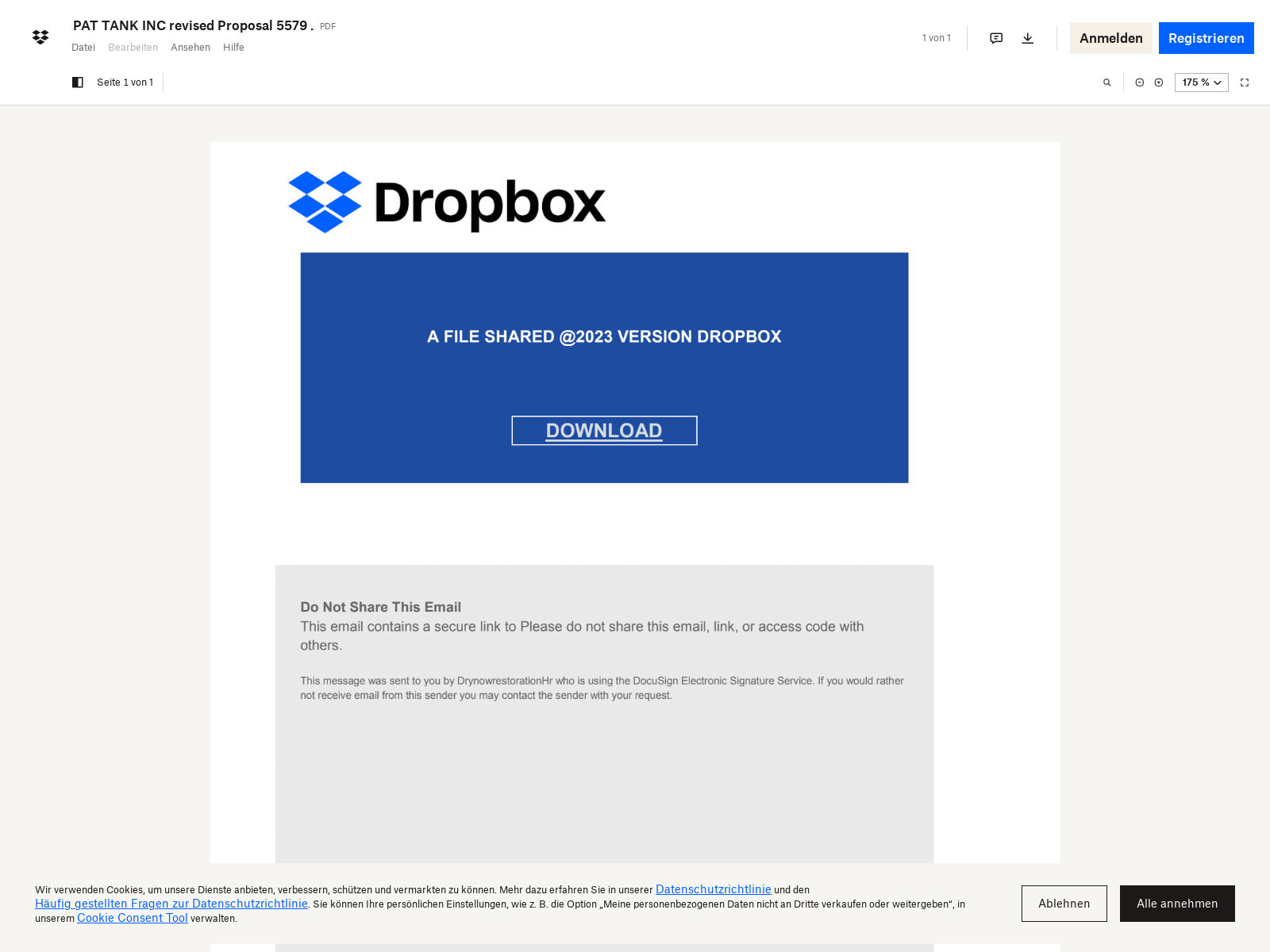Click the Dropbox logo in the header
The height and width of the screenshot is (952, 1270).
(x=40, y=37)
